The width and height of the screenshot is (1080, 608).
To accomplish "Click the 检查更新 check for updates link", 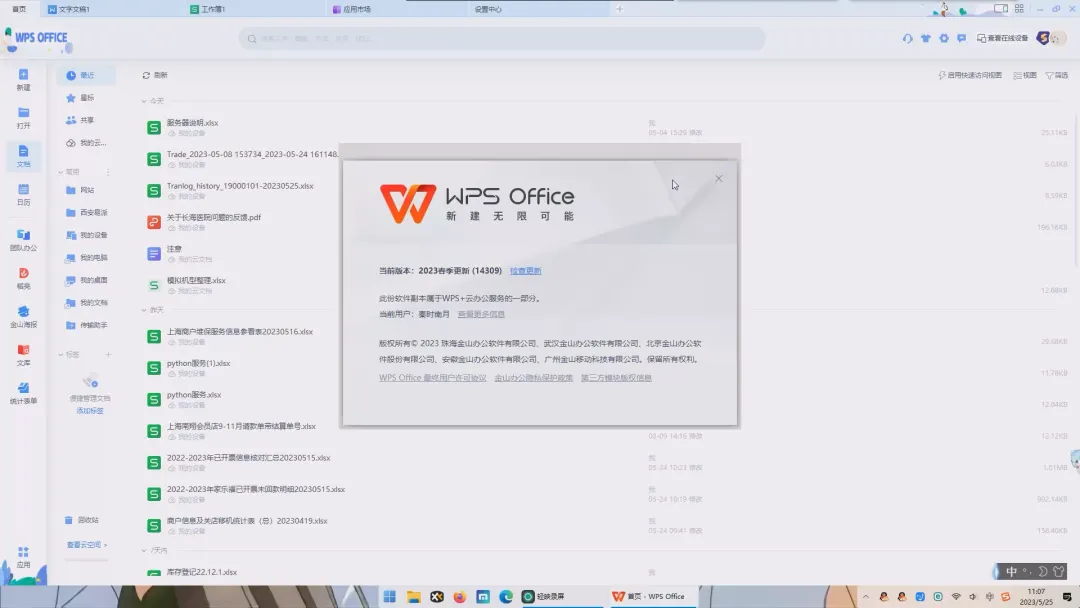I will coord(526,271).
